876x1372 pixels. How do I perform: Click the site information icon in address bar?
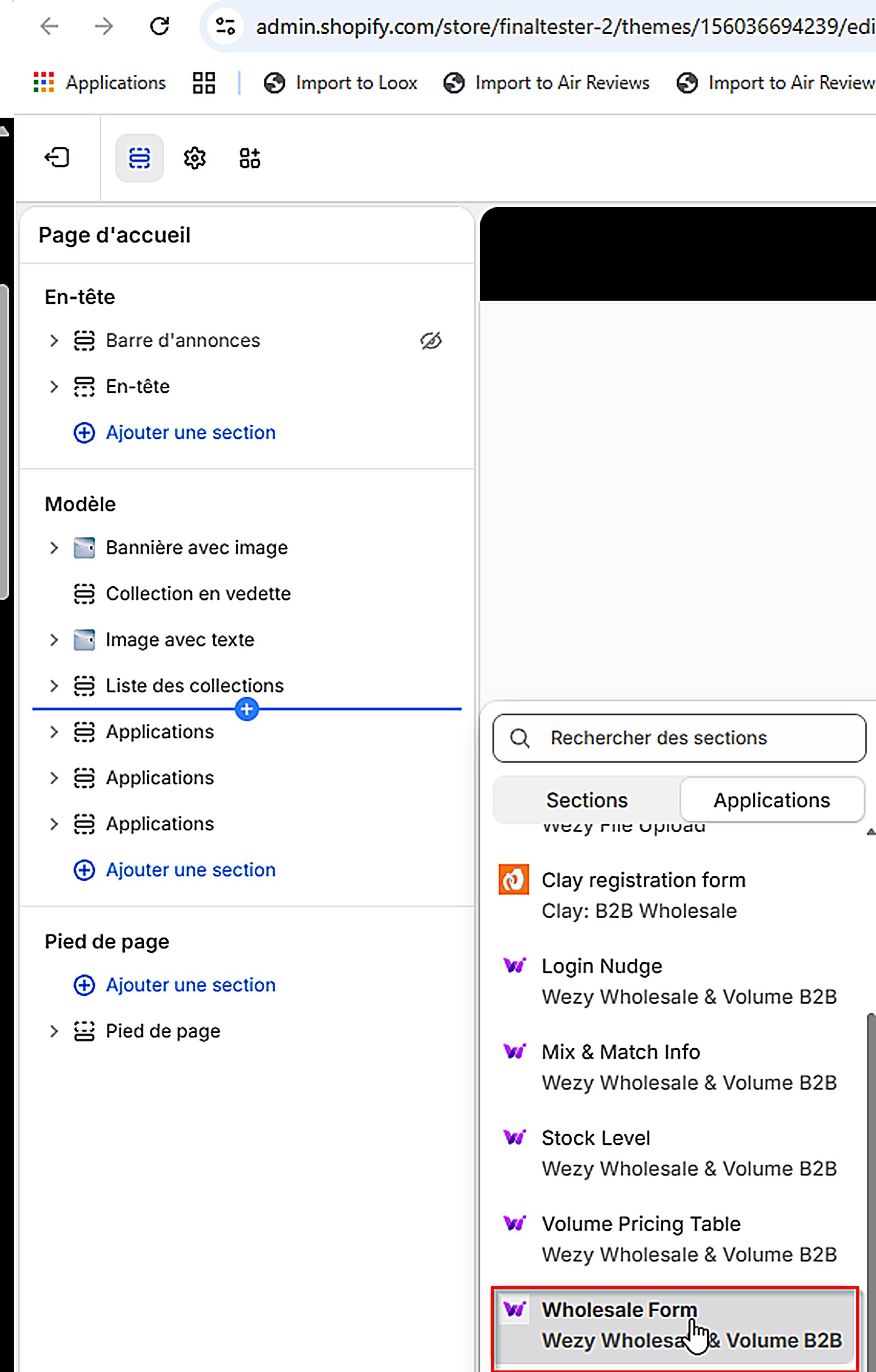coord(225,26)
